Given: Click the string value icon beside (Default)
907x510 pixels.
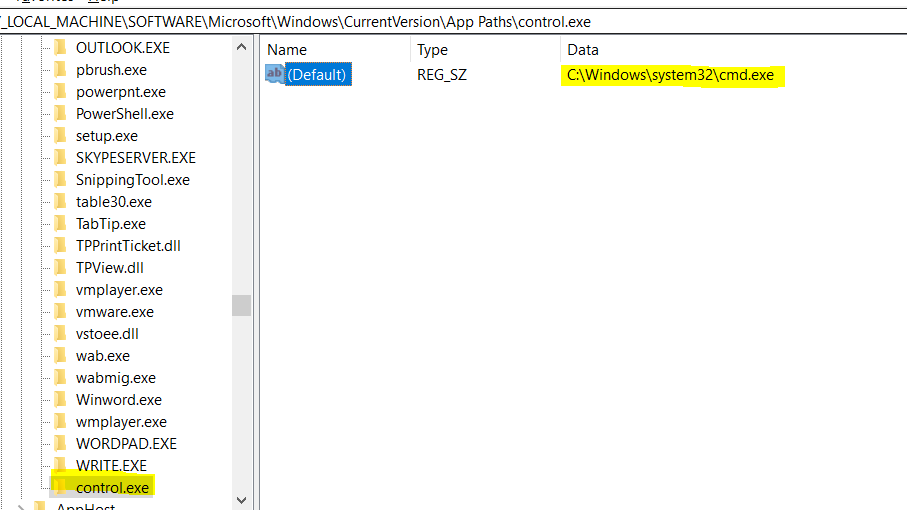Looking at the screenshot, I should [275, 75].
